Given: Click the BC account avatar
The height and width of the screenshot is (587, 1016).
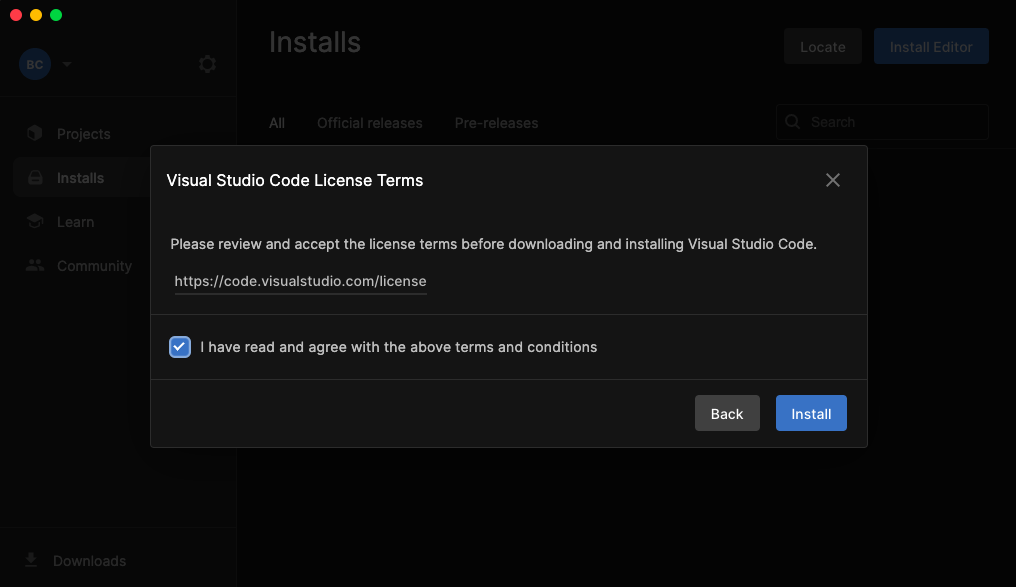Looking at the screenshot, I should [x=35, y=64].
